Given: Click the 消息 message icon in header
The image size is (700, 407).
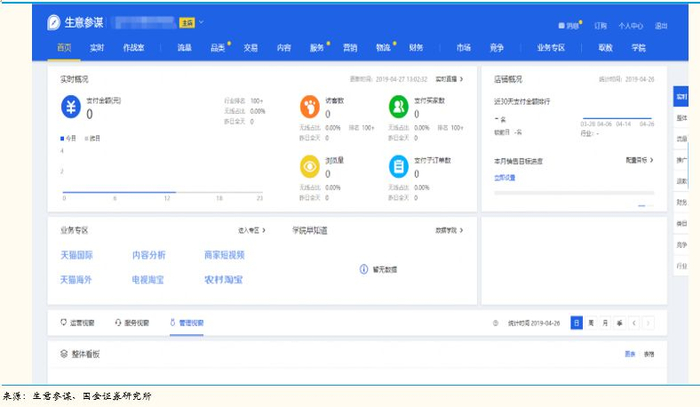Looking at the screenshot, I should 561,26.
